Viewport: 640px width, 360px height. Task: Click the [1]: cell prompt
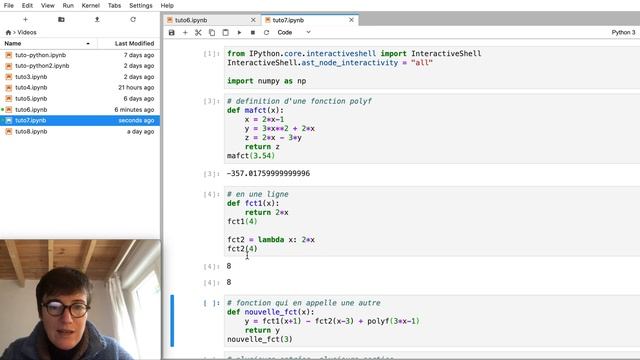211,53
